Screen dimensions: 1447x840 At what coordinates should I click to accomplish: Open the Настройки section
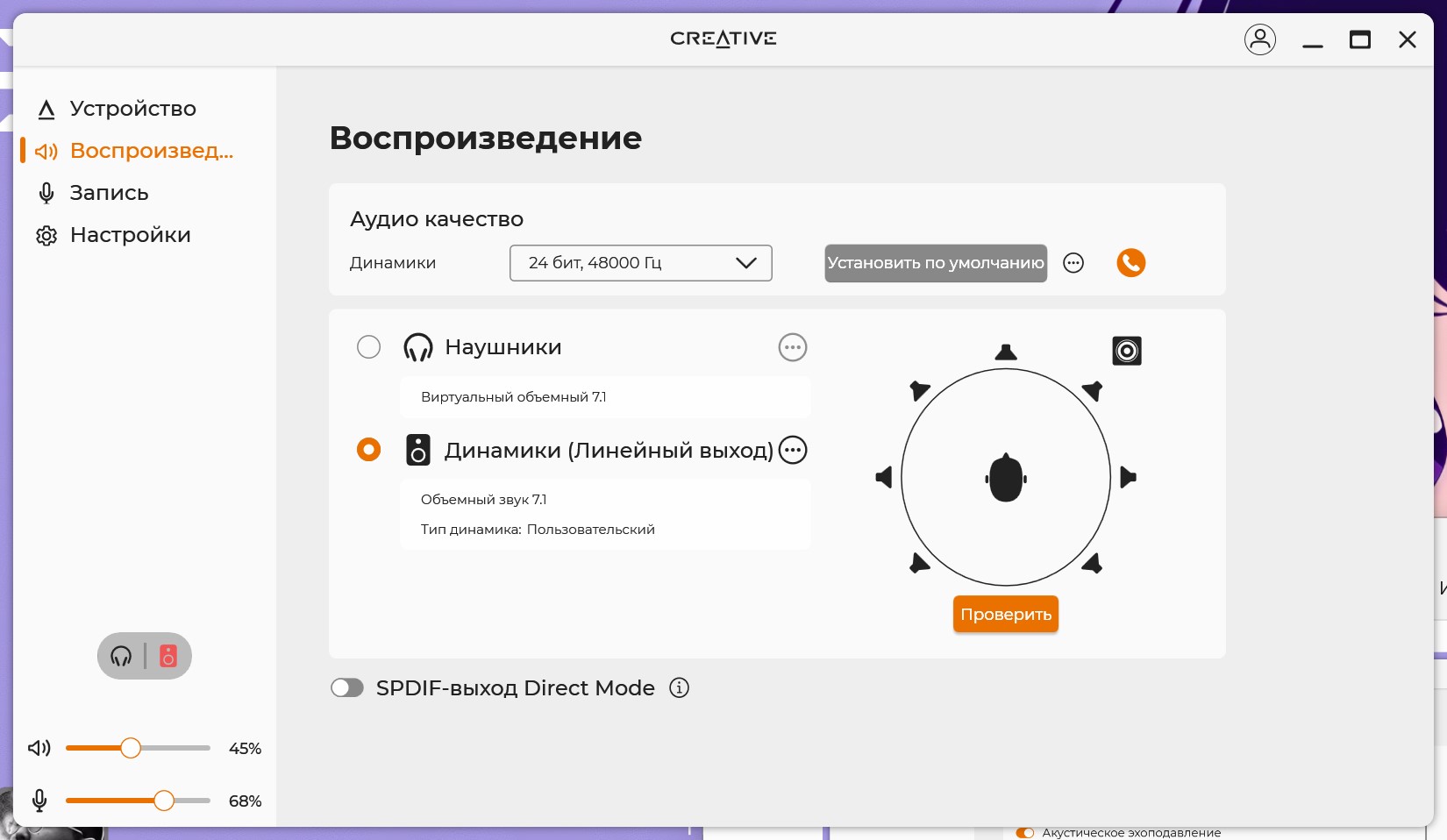tap(130, 235)
